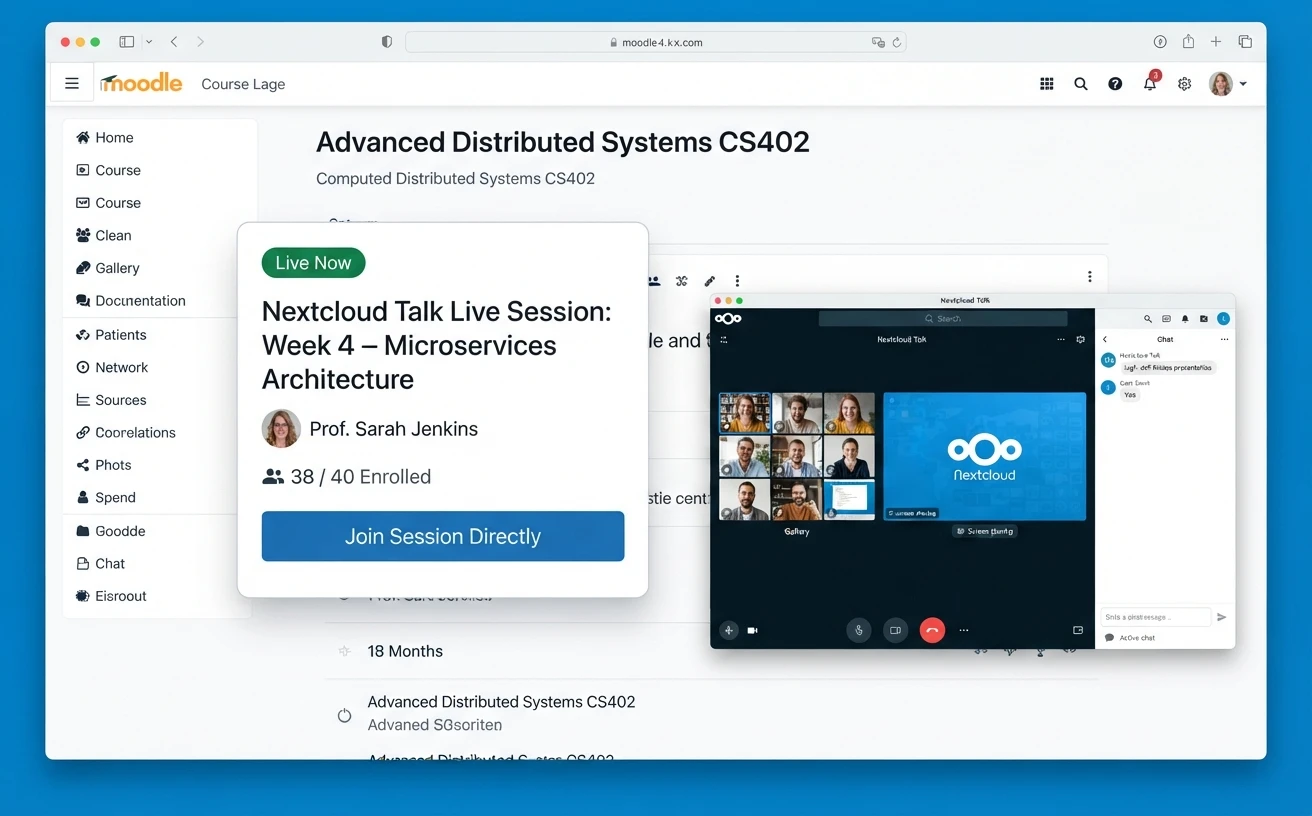Hang up the Nextcloud Talk call
Viewport: 1312px width, 816px height.
pyautogui.click(x=932, y=630)
